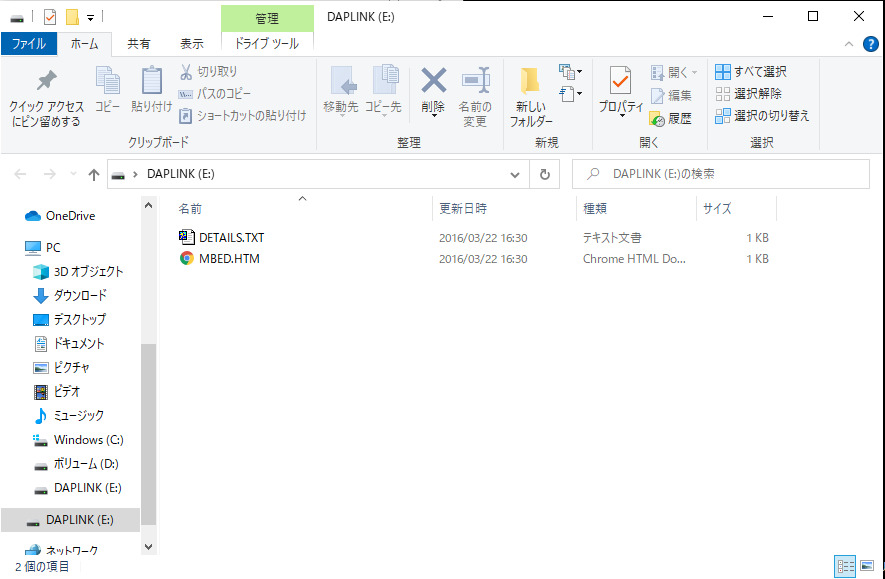Select the MBED.HTM file
This screenshot has width=885, height=579.
(229, 259)
